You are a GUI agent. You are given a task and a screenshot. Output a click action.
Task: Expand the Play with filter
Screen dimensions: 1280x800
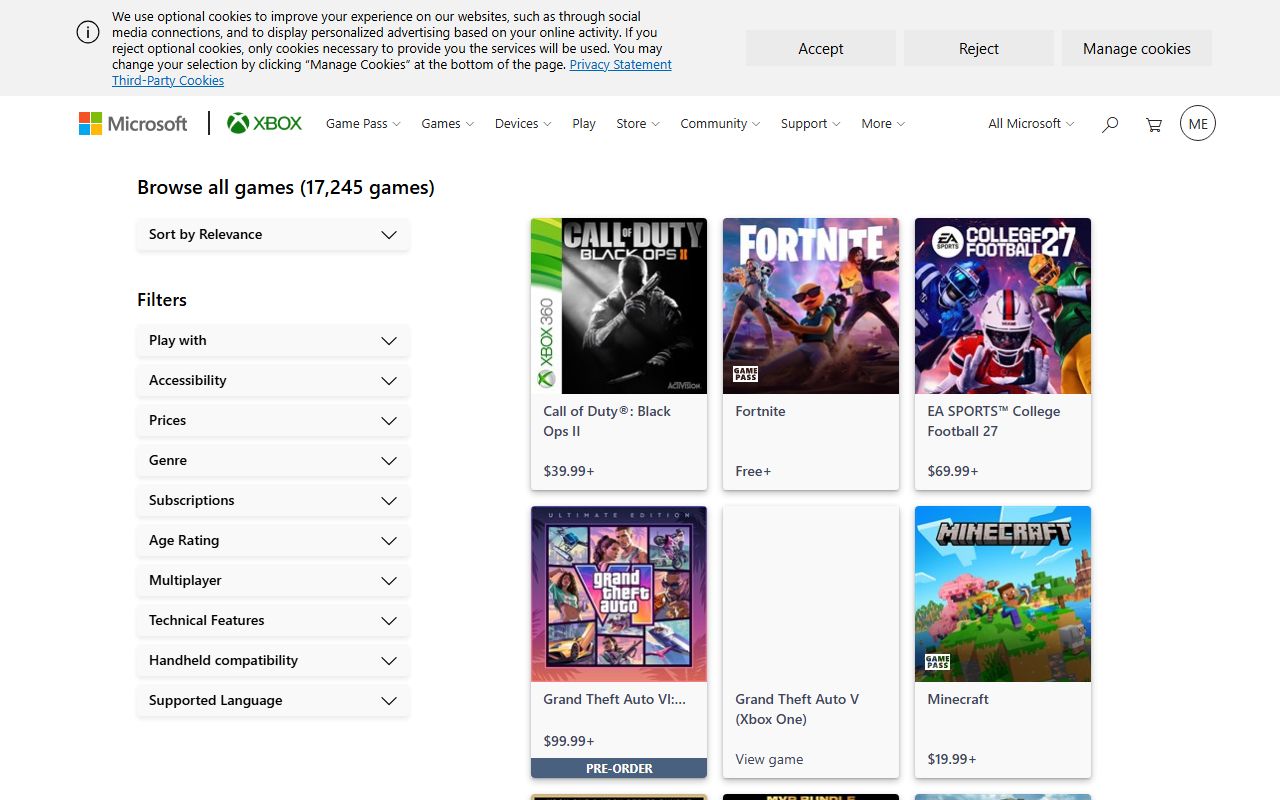273,340
